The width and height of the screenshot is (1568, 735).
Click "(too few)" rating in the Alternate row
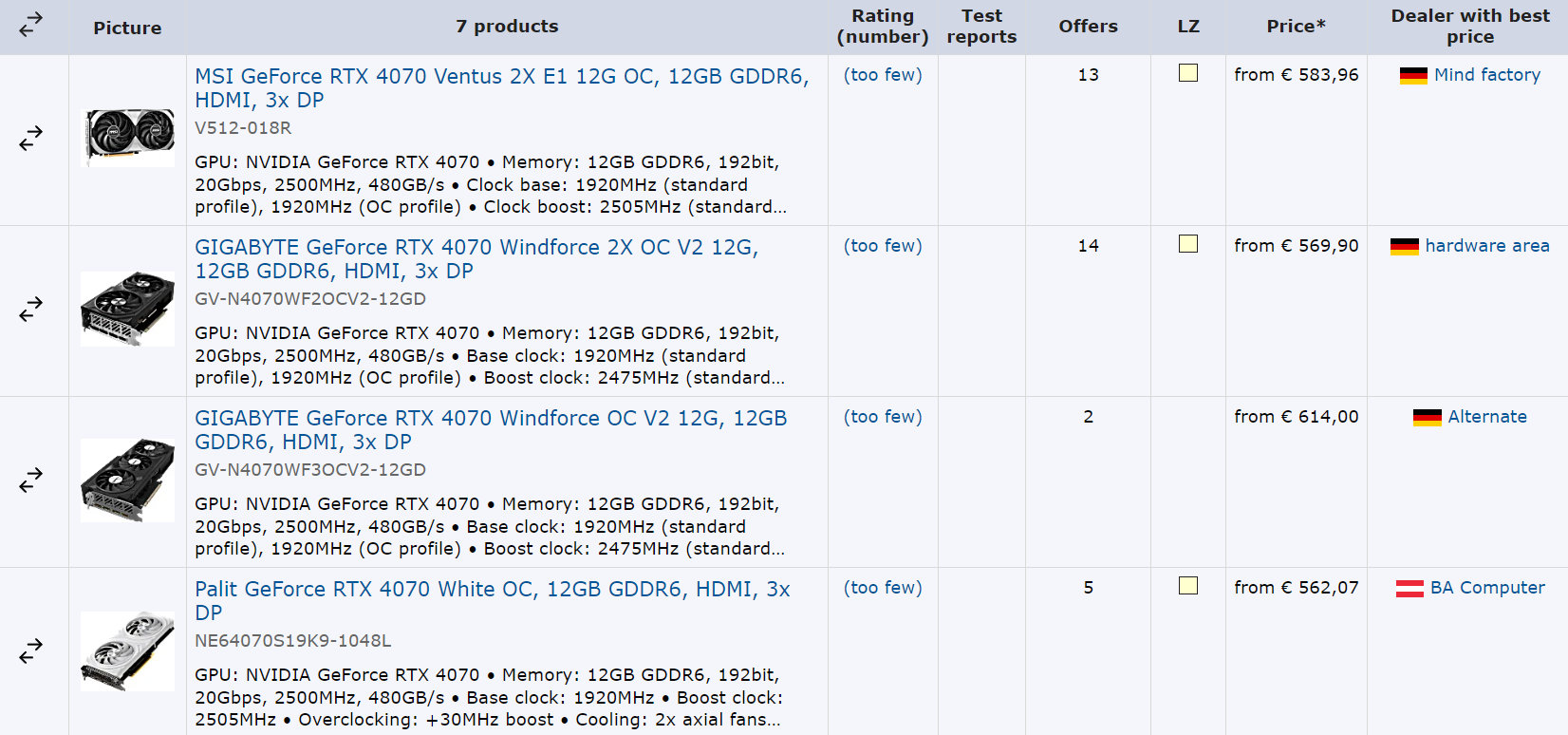pyautogui.click(x=883, y=417)
